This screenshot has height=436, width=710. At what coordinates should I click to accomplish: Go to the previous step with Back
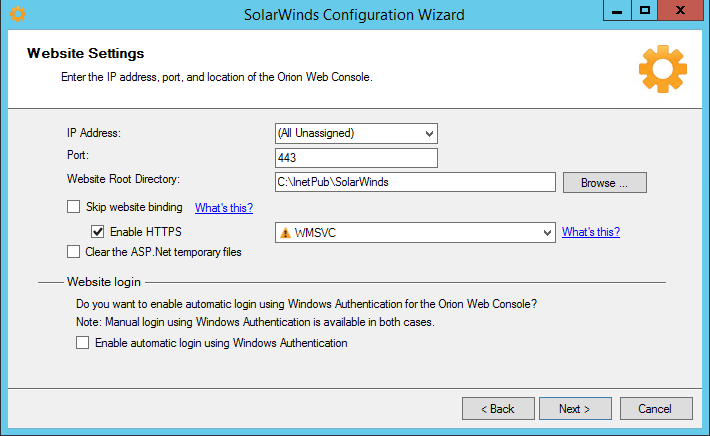tap(497, 408)
